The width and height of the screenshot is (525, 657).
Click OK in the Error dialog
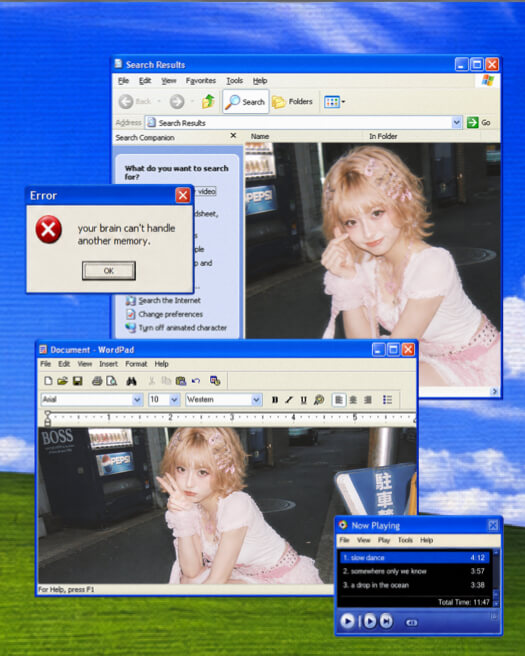point(109,271)
